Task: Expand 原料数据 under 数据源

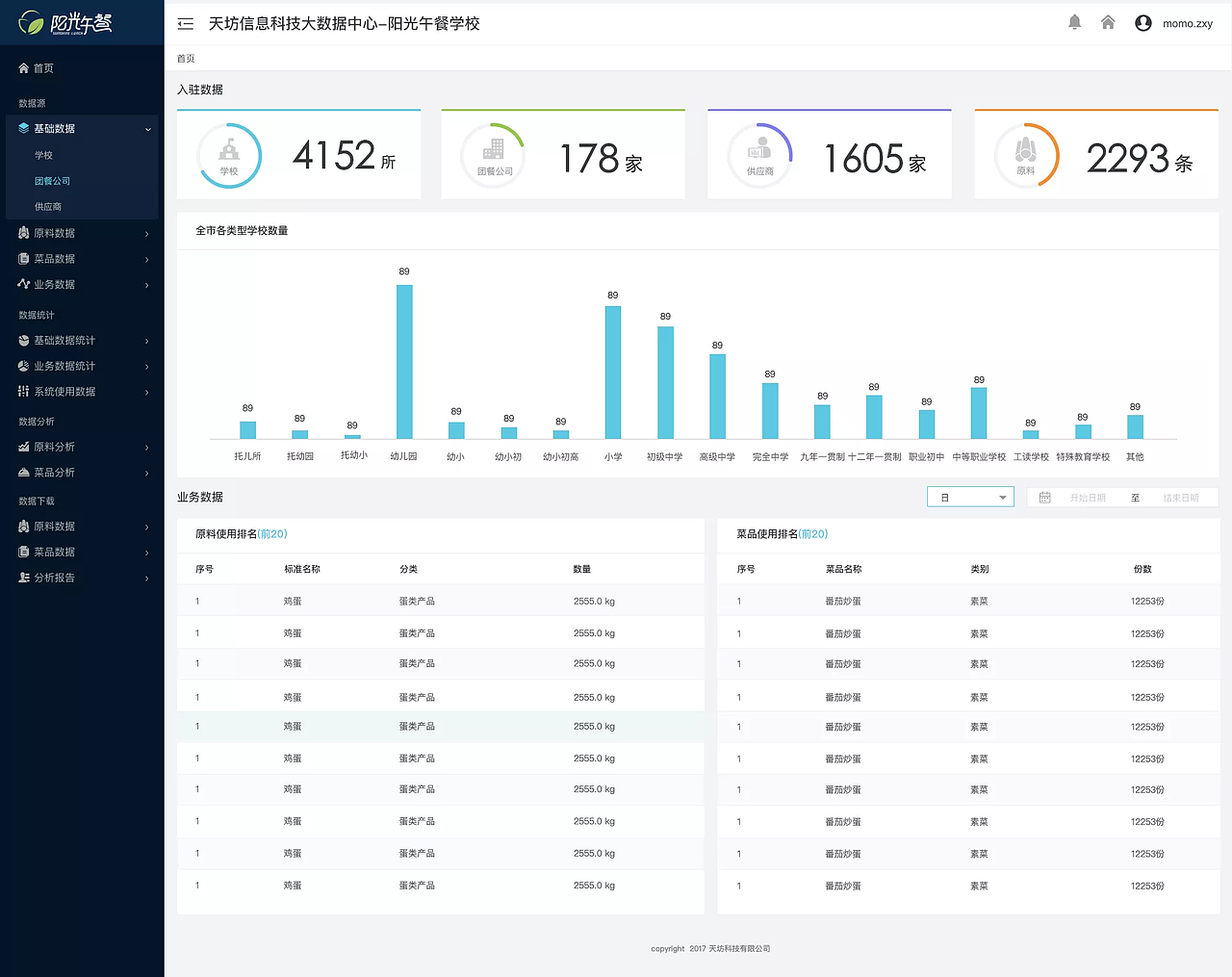Action: click(x=83, y=233)
